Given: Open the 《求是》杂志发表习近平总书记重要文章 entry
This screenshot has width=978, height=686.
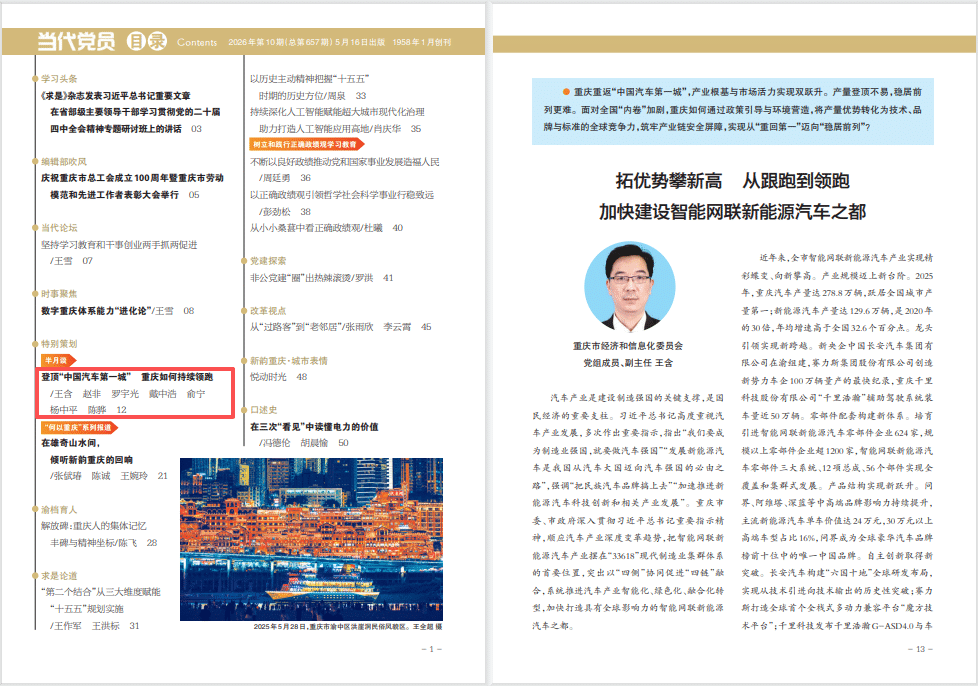Looking at the screenshot, I should click(x=116, y=95).
